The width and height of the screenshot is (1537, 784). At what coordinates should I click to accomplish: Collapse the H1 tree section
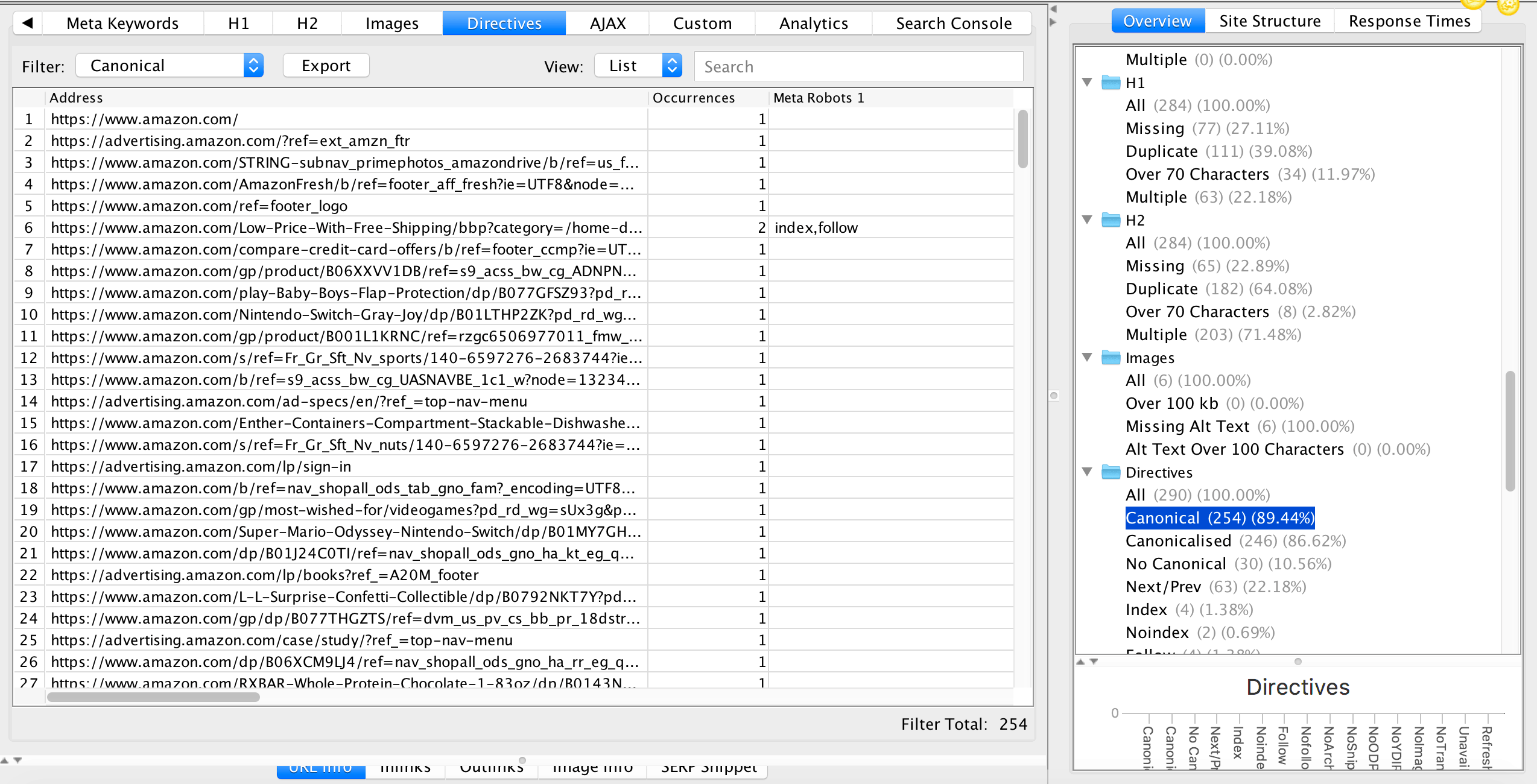pos(1087,82)
